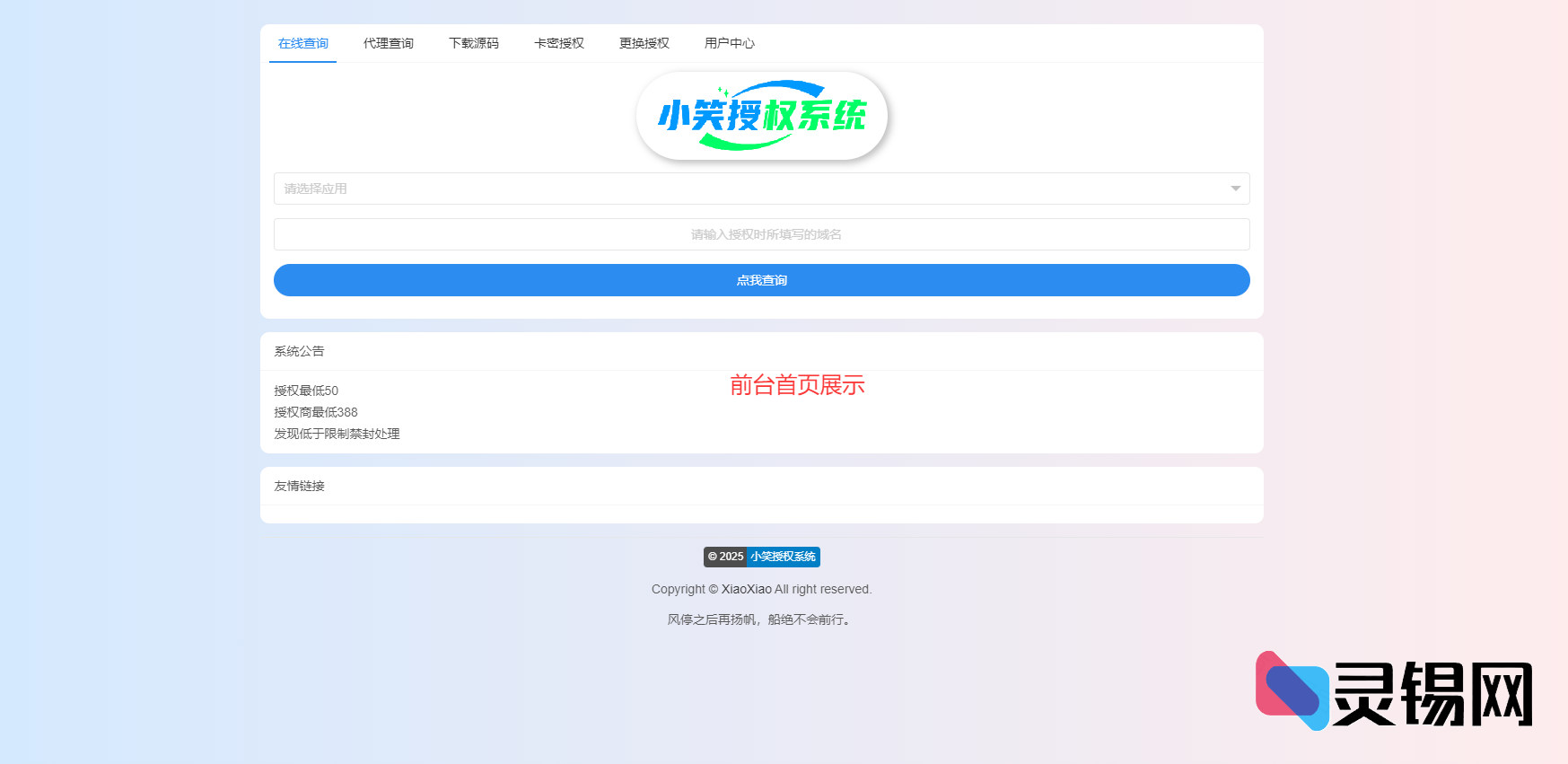Click the blue 小笑授权系统 footer badge

783,557
